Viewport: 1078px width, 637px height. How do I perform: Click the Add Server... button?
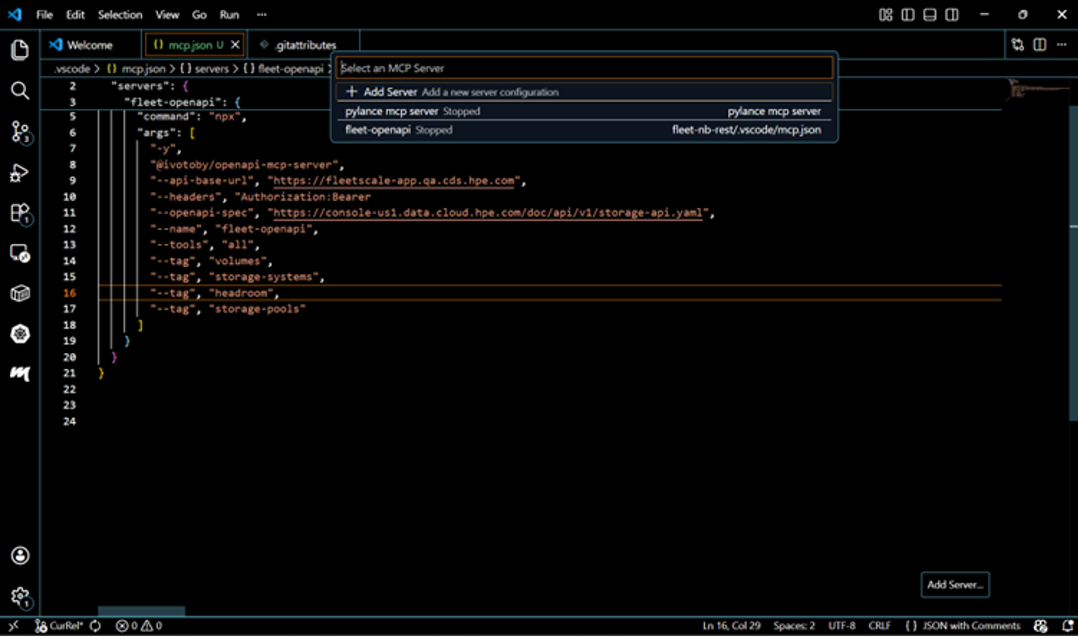point(955,585)
